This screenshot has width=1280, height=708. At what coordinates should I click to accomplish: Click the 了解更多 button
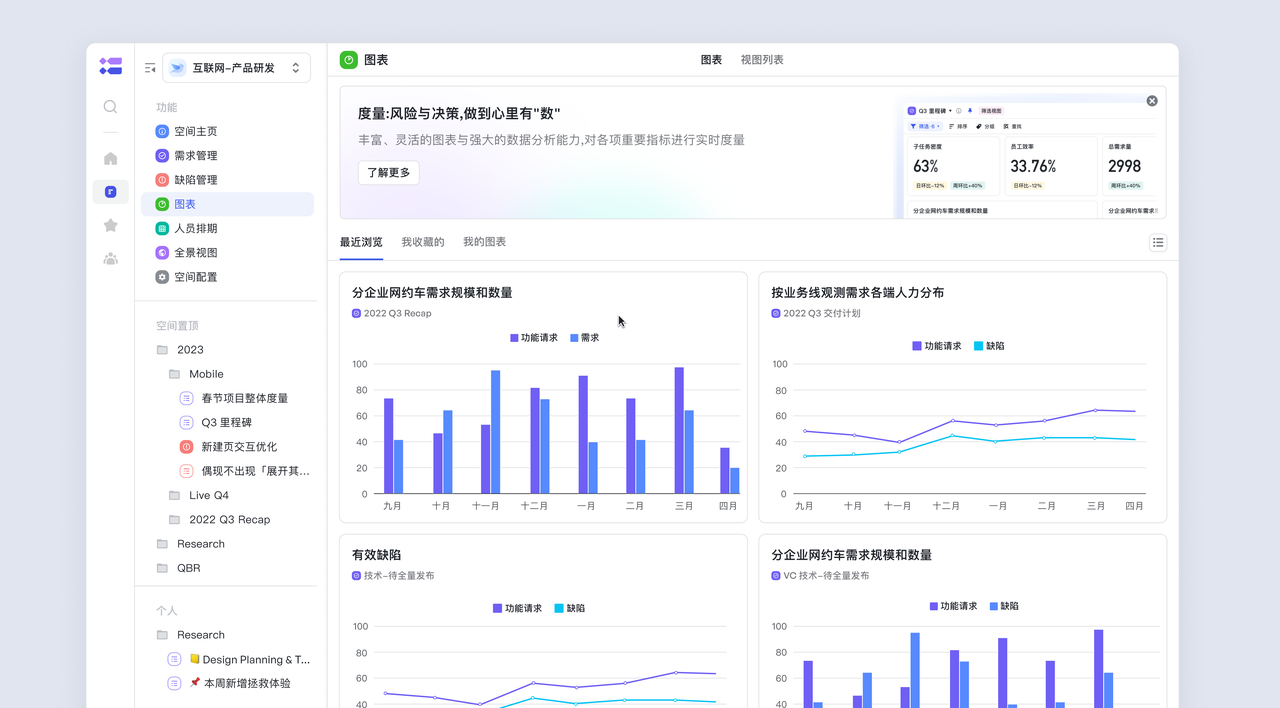click(389, 172)
